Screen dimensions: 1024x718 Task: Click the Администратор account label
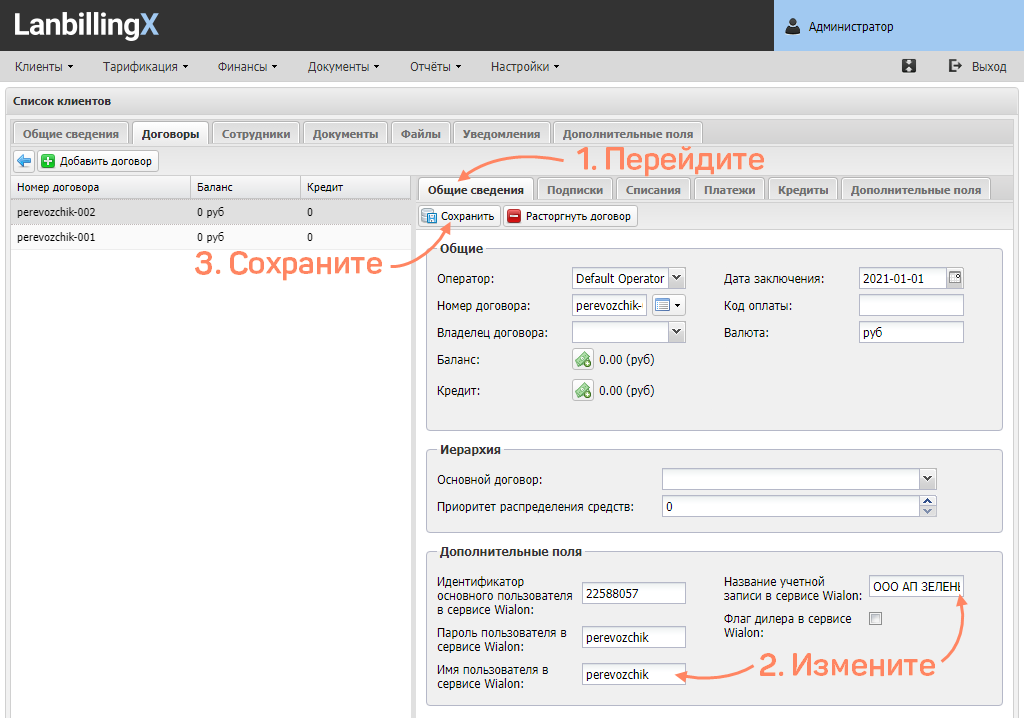tap(851, 27)
